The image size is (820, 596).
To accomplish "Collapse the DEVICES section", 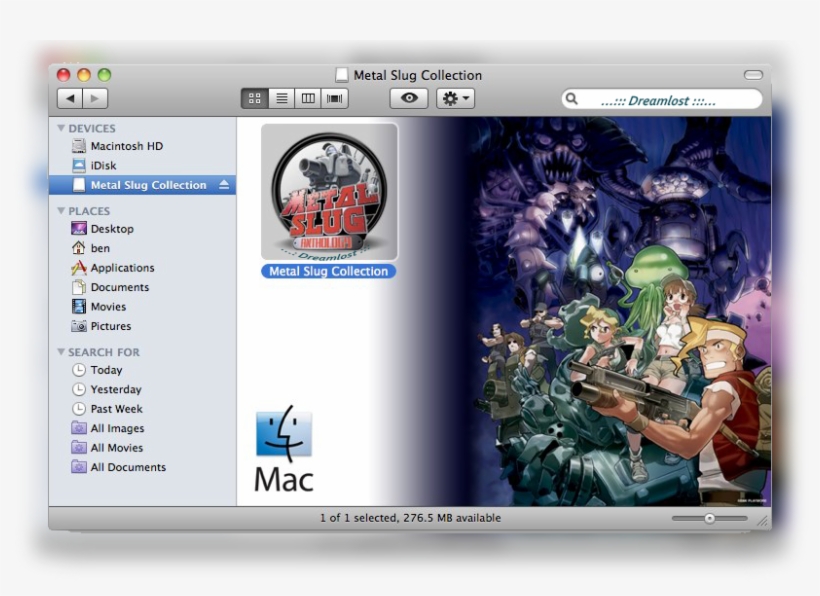I will click(61, 128).
